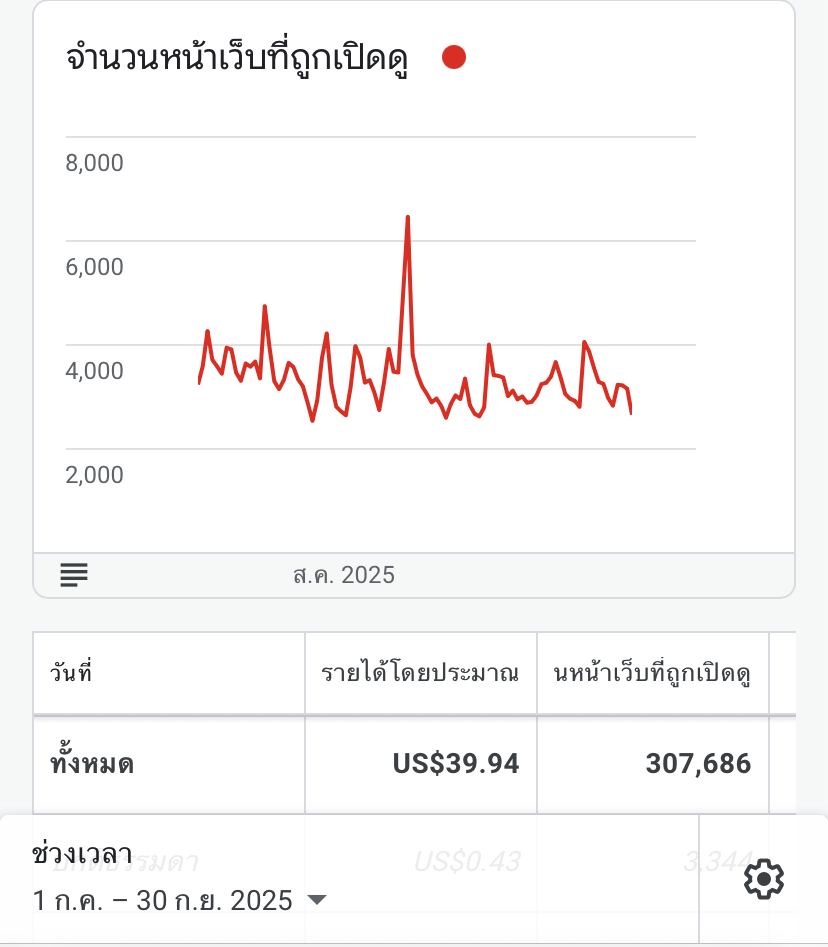This screenshot has height=947, width=828.
Task: Click the "ช่วงเวลา" label
Action: (82, 854)
